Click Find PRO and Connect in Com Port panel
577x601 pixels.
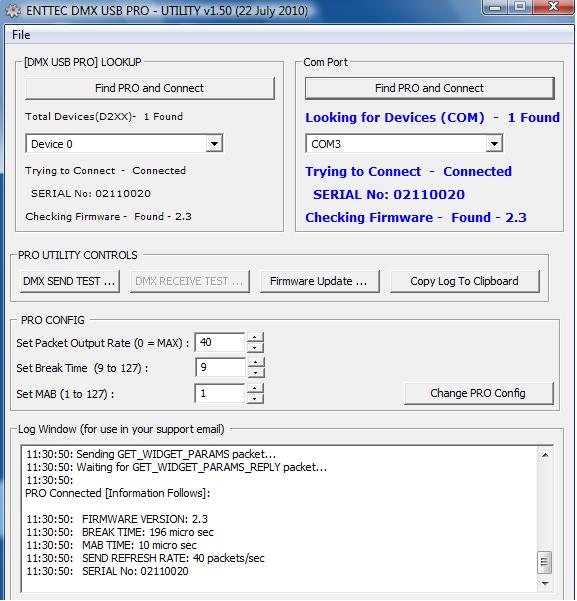(x=429, y=88)
